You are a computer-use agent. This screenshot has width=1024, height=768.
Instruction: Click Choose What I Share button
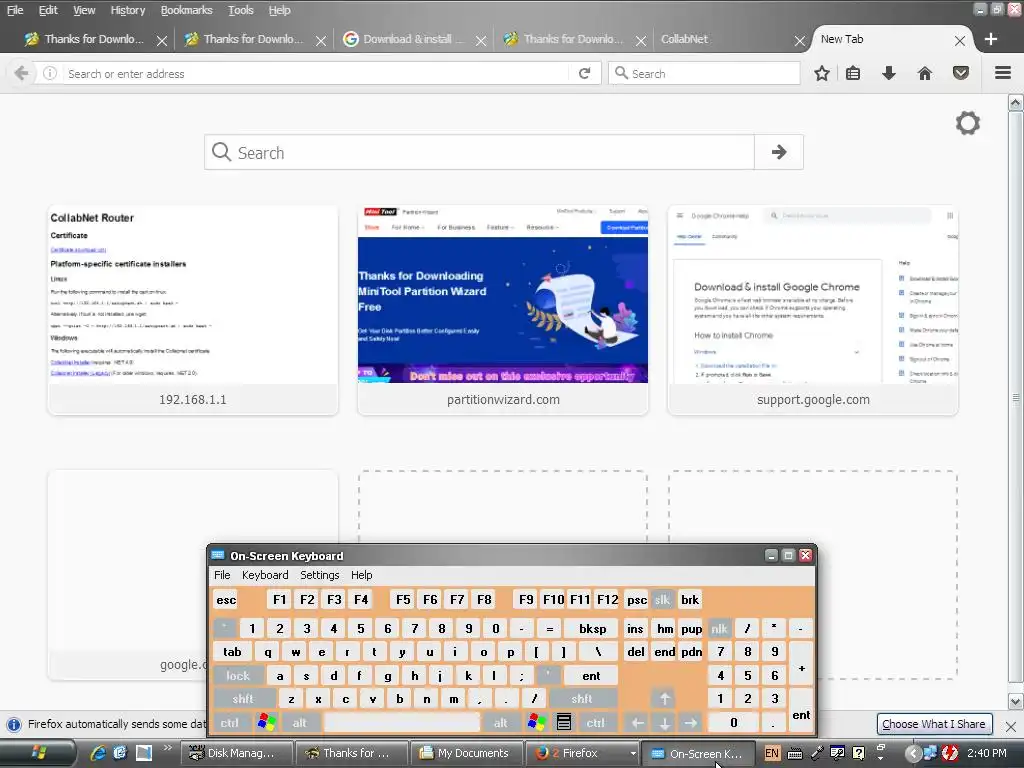click(x=933, y=724)
